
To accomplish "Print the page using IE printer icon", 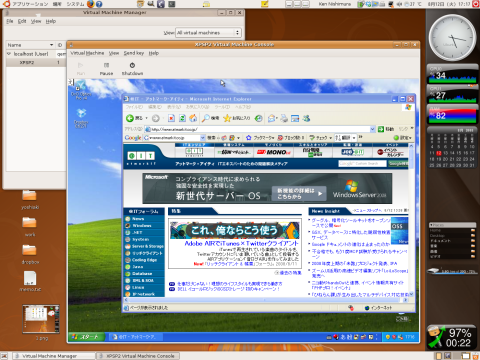I will click(284, 118).
